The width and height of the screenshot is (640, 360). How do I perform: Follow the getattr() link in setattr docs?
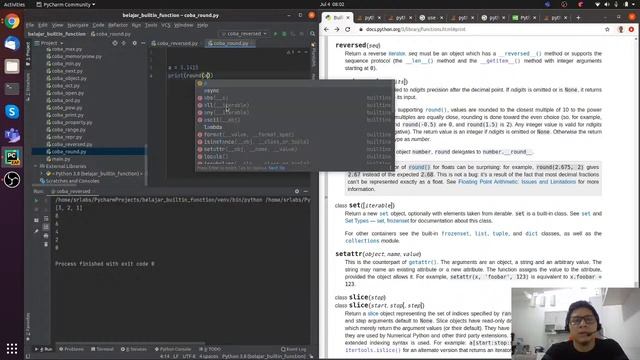click(422, 262)
